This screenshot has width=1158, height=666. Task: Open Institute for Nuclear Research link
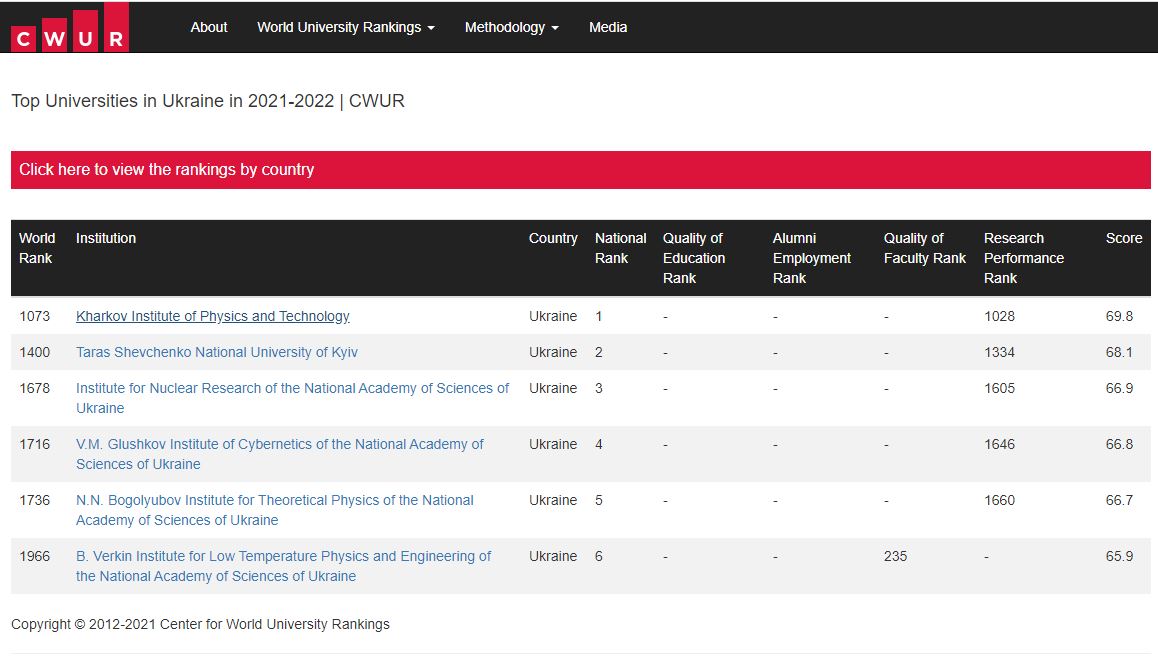pos(292,389)
